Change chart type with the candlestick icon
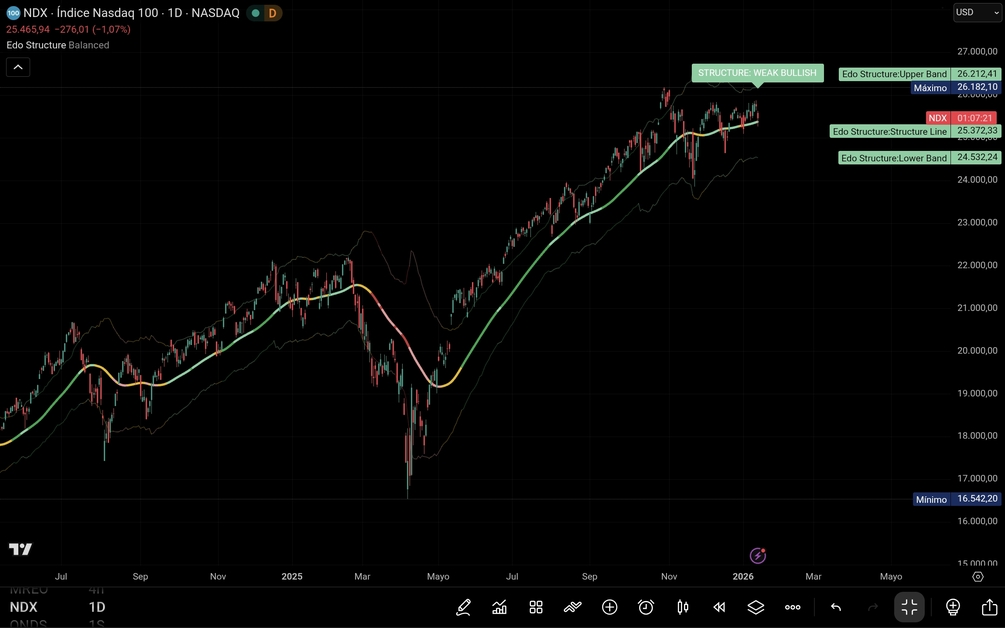 click(x=683, y=607)
